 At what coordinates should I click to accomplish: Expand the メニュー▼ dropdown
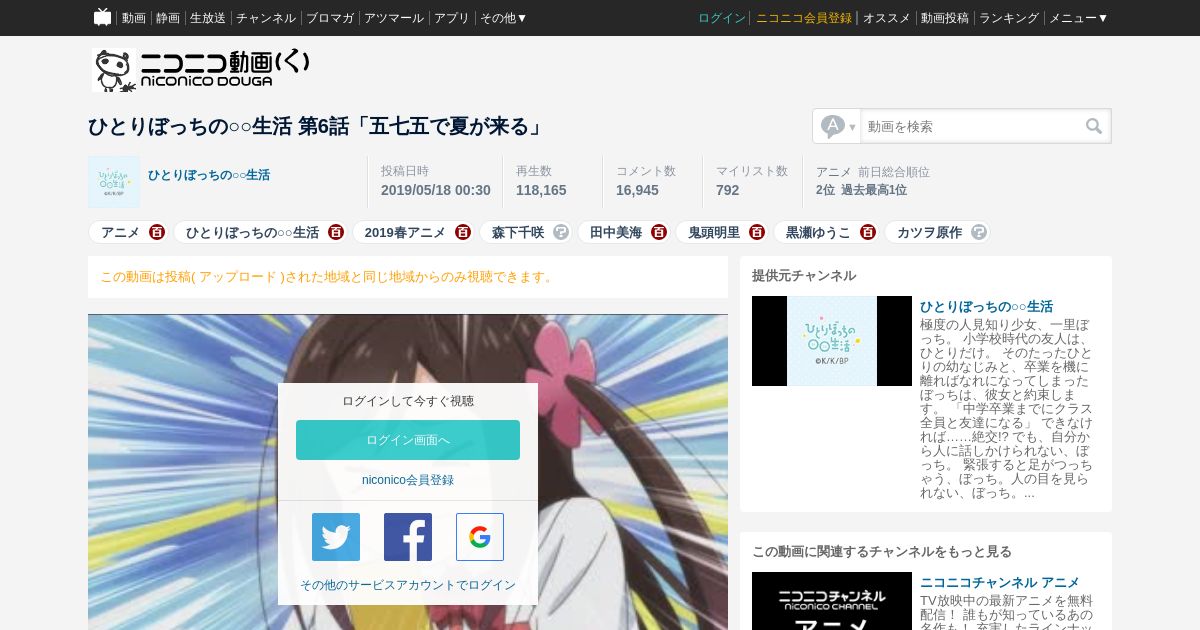[x=1078, y=18]
